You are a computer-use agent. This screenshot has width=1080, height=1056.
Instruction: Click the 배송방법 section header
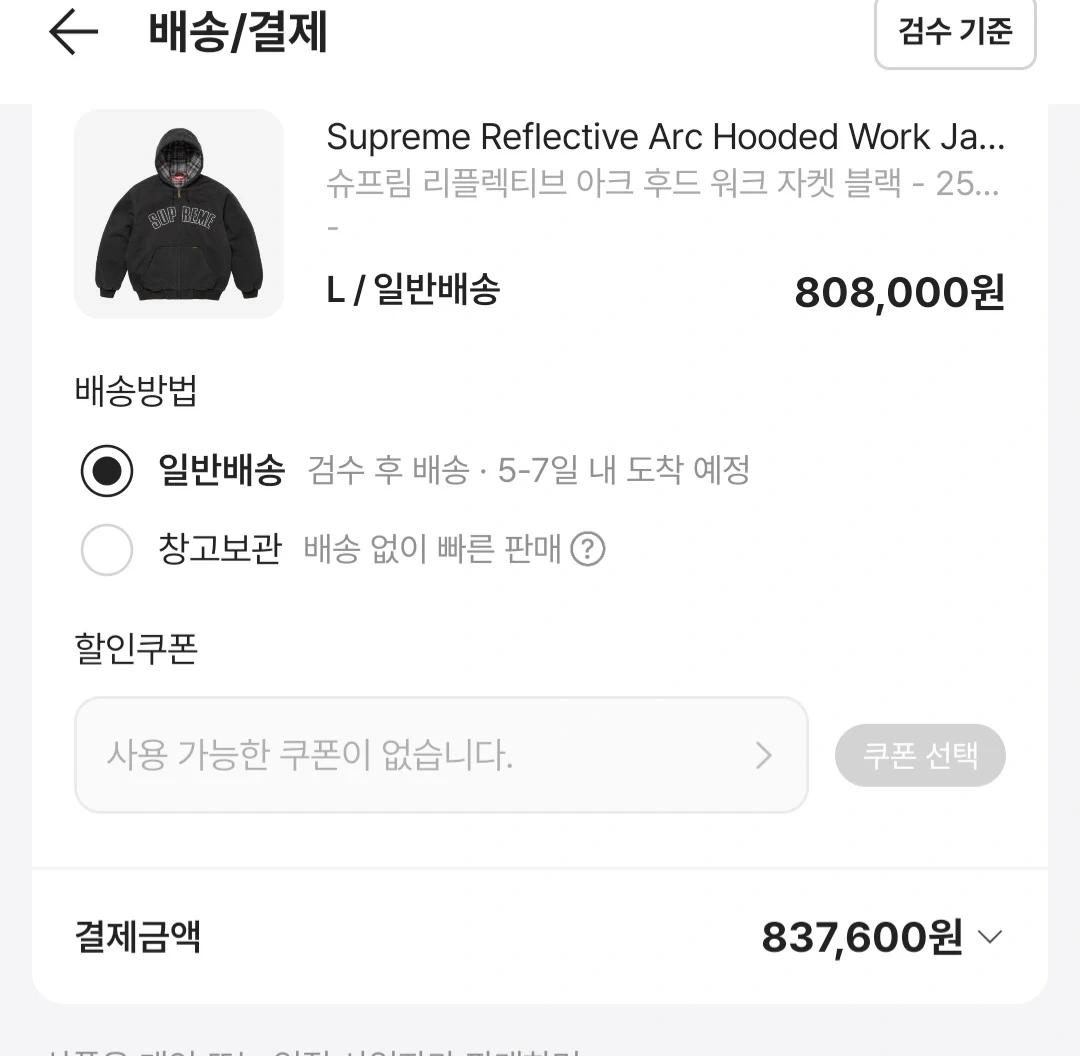click(x=137, y=392)
